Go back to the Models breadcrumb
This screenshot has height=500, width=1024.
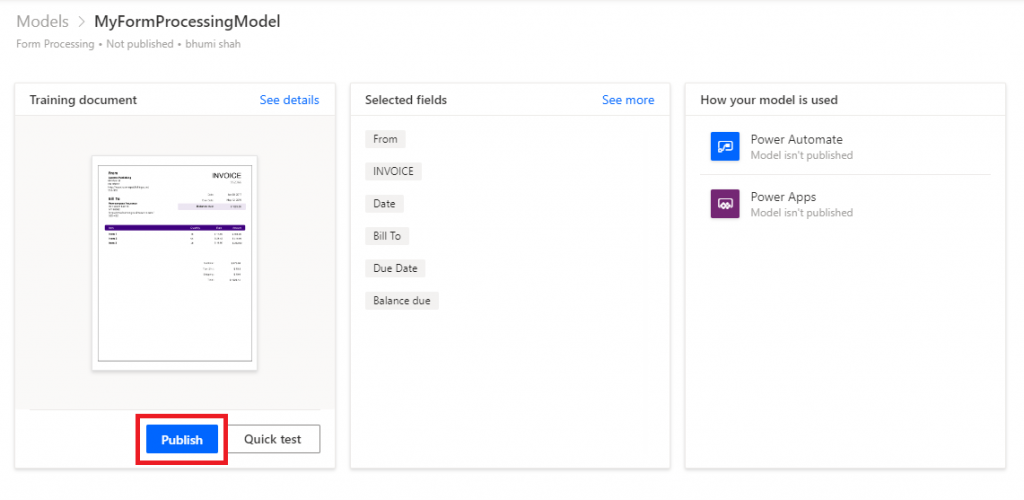pos(42,22)
